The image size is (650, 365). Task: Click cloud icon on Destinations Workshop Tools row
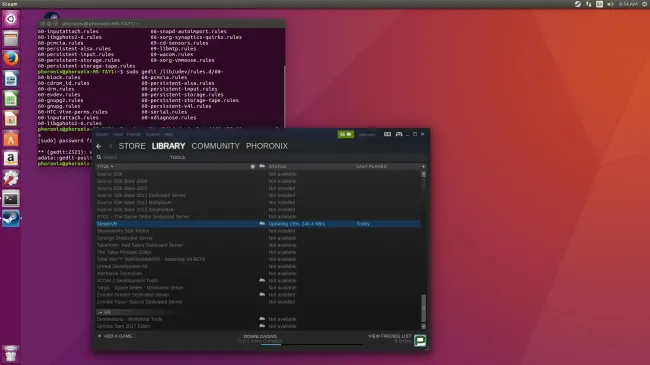pos(262,319)
